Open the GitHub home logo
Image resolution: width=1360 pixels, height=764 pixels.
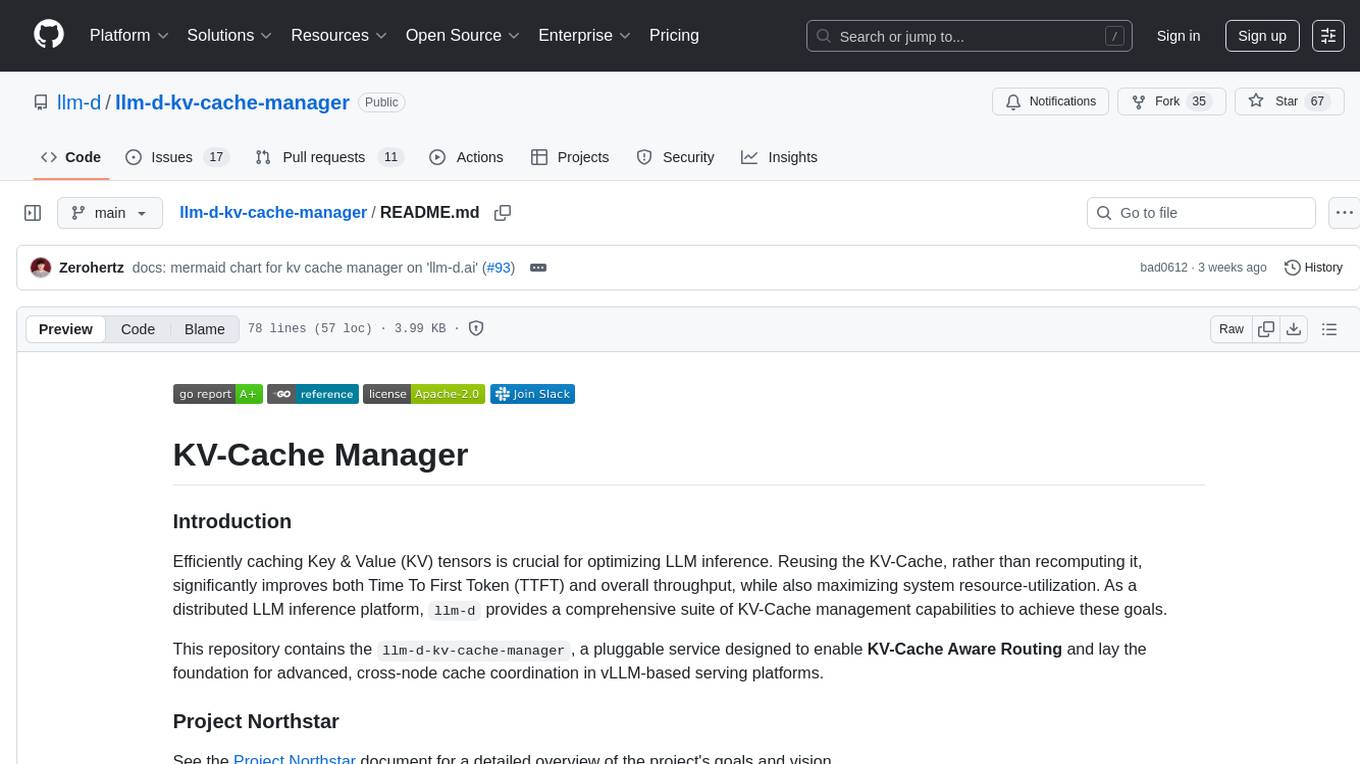coord(49,35)
